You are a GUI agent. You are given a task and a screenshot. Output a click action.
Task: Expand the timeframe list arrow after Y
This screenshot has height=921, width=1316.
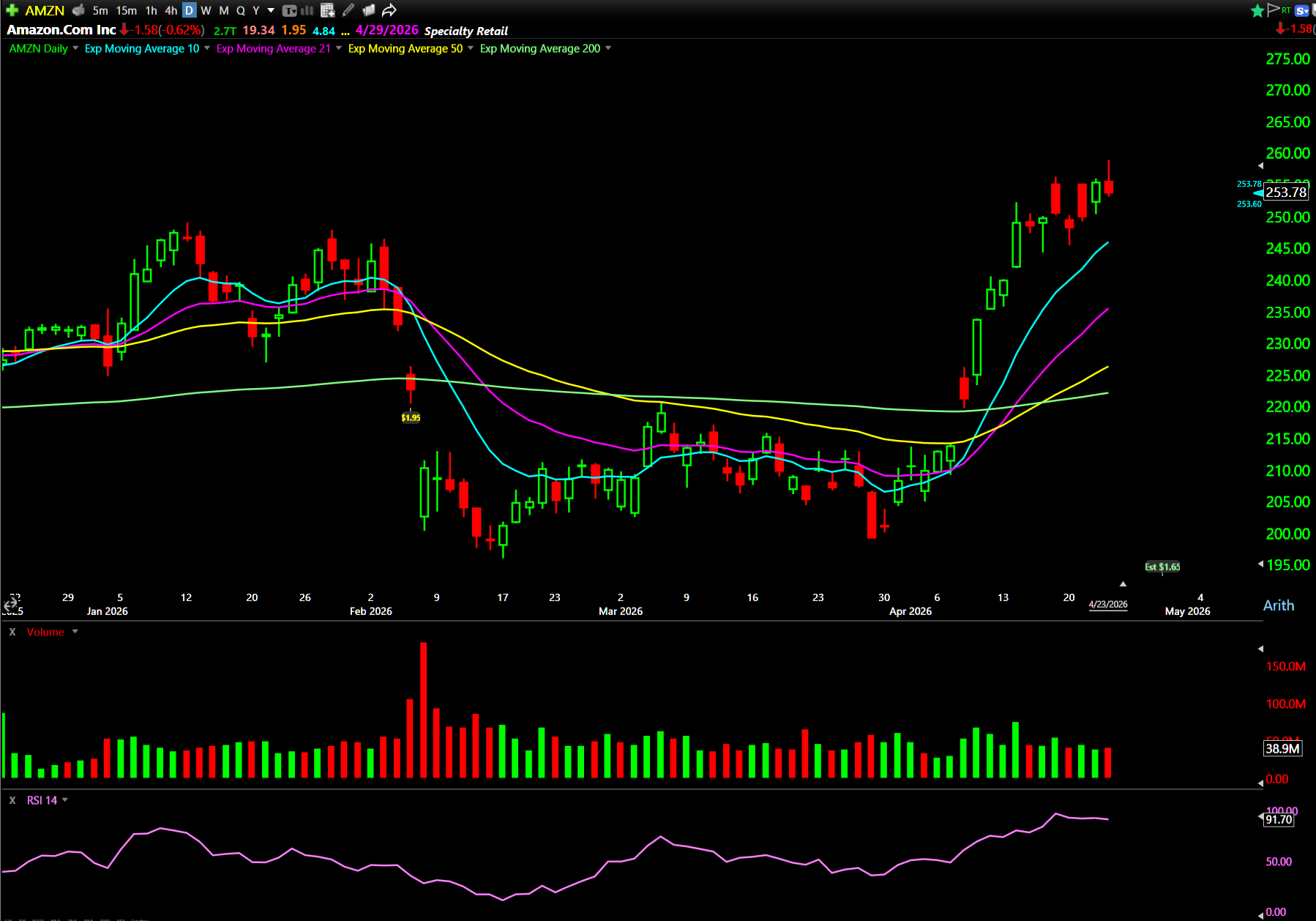271,10
